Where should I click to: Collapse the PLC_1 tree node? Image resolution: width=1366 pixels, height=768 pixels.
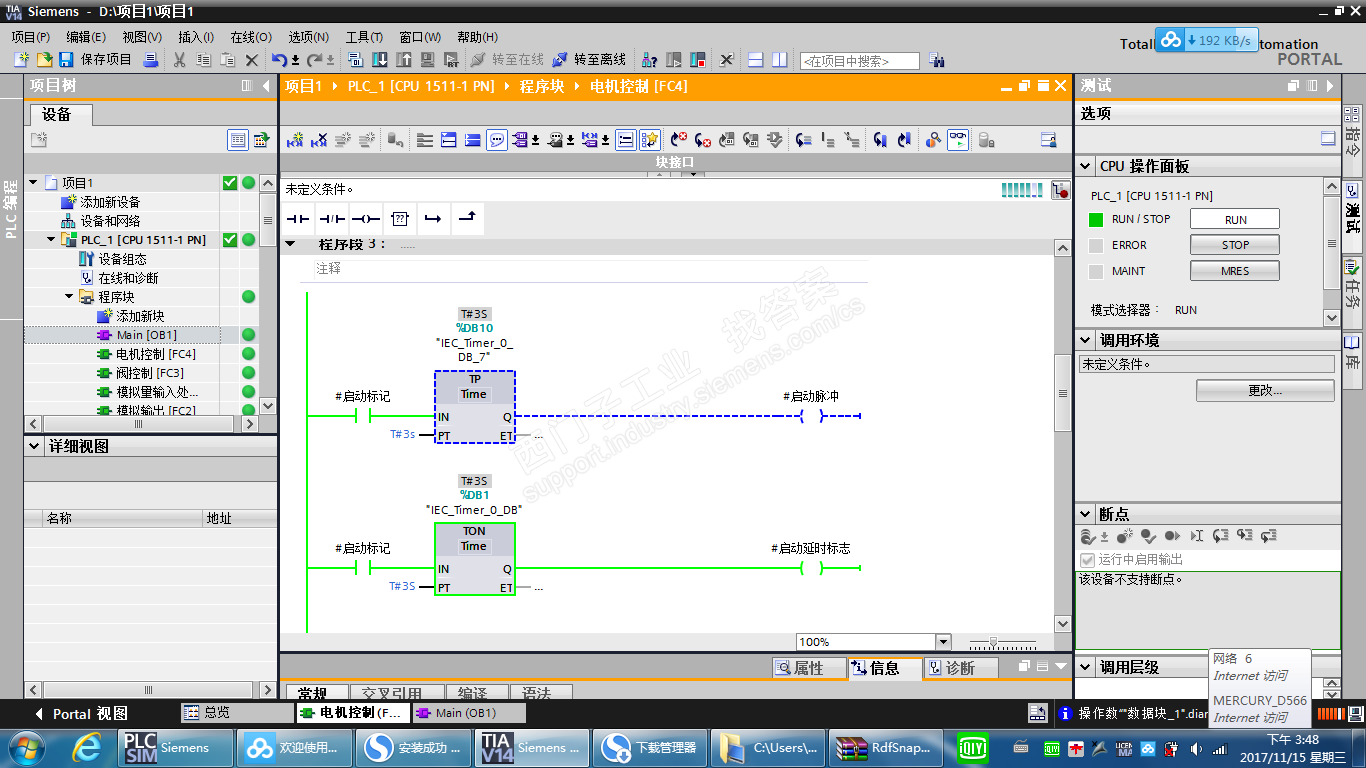coord(51,240)
